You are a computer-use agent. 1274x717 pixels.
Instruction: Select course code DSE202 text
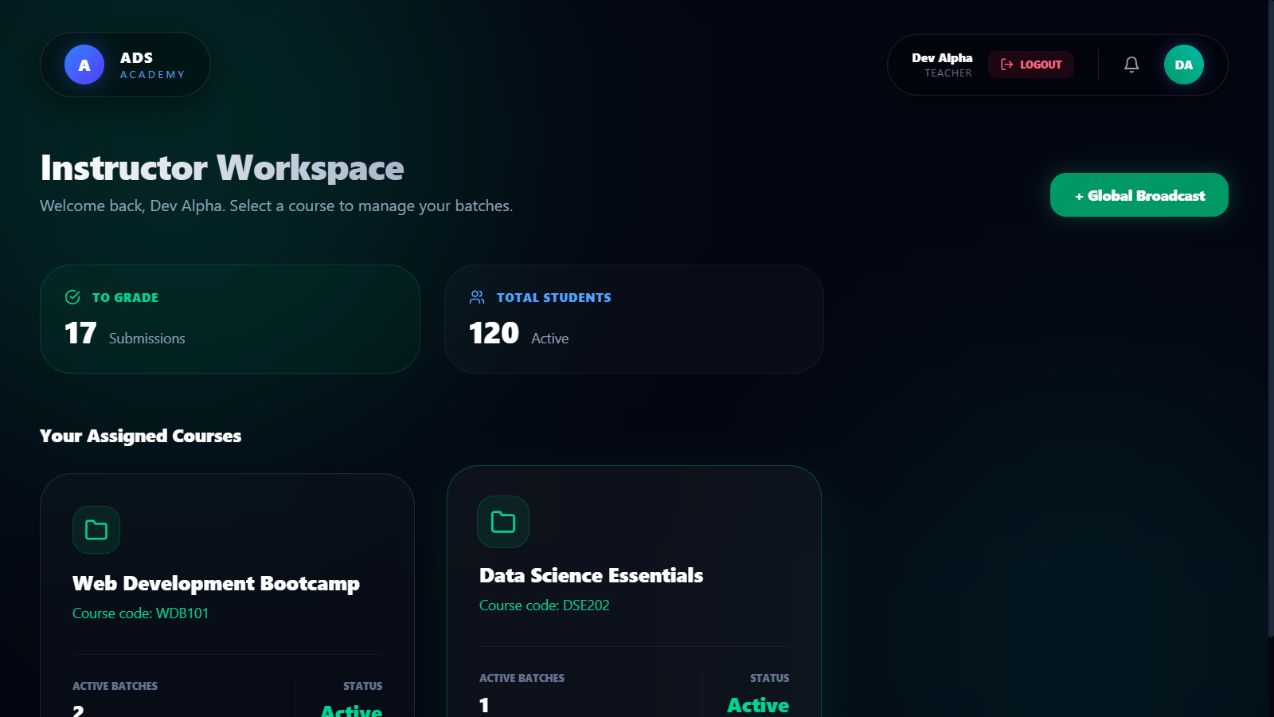point(544,605)
